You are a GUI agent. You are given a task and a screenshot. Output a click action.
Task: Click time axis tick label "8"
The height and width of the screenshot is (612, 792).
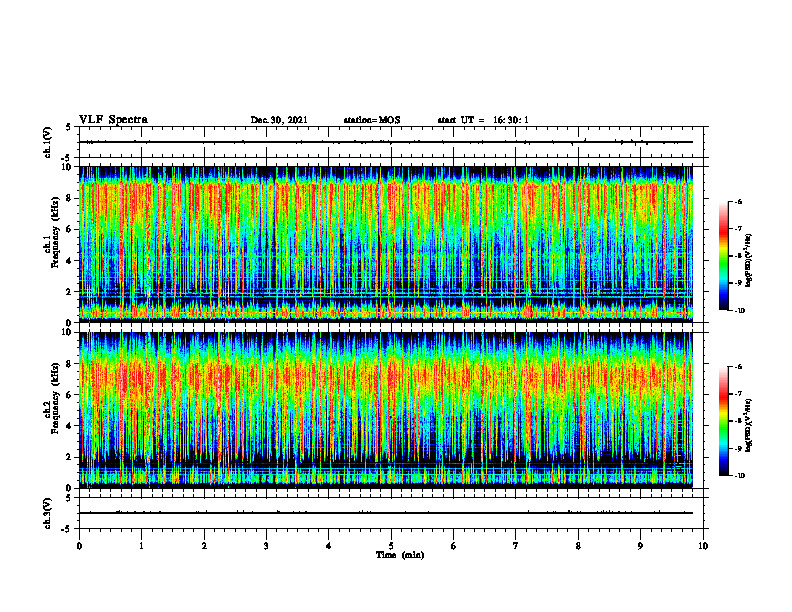[x=578, y=546]
